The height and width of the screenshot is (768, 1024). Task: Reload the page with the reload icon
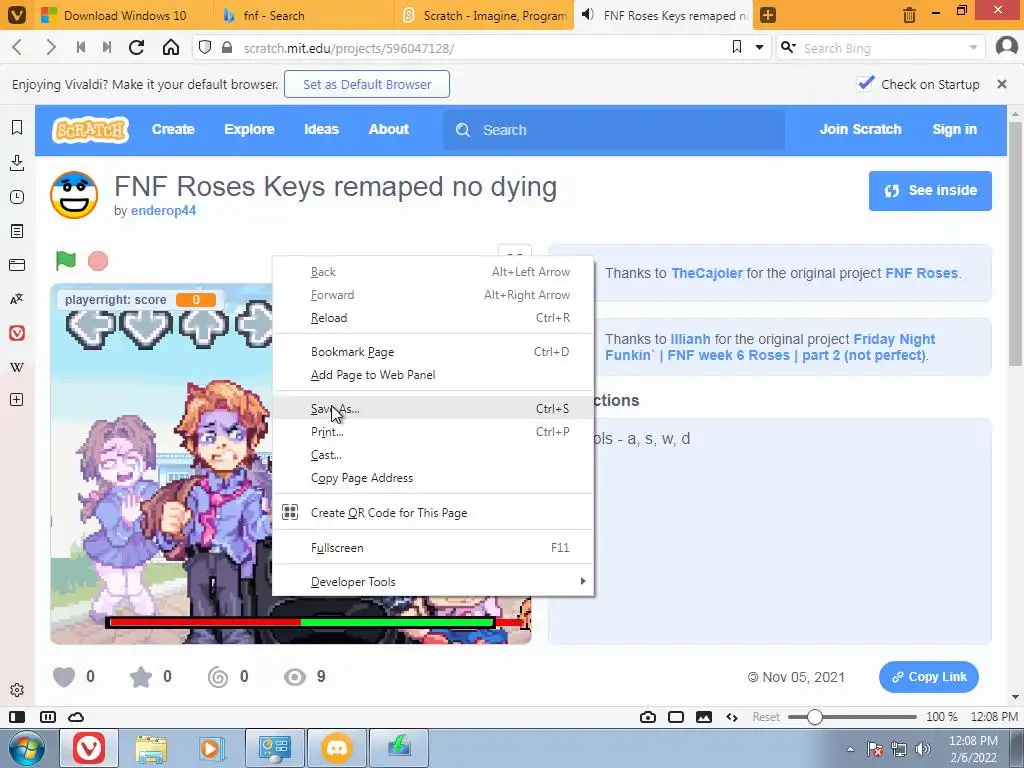click(x=136, y=47)
